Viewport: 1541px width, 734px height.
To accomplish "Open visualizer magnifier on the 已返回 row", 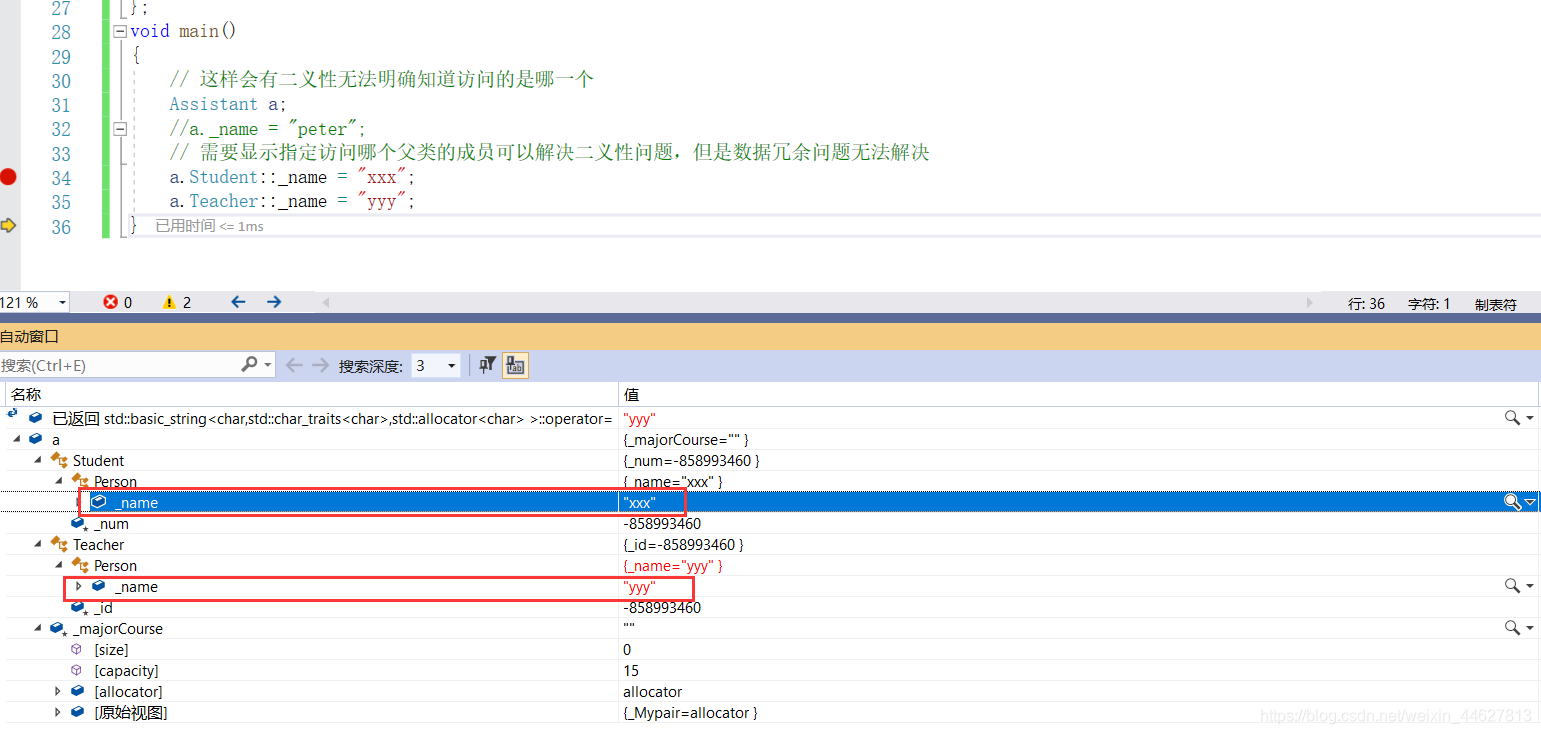I will [1512, 418].
